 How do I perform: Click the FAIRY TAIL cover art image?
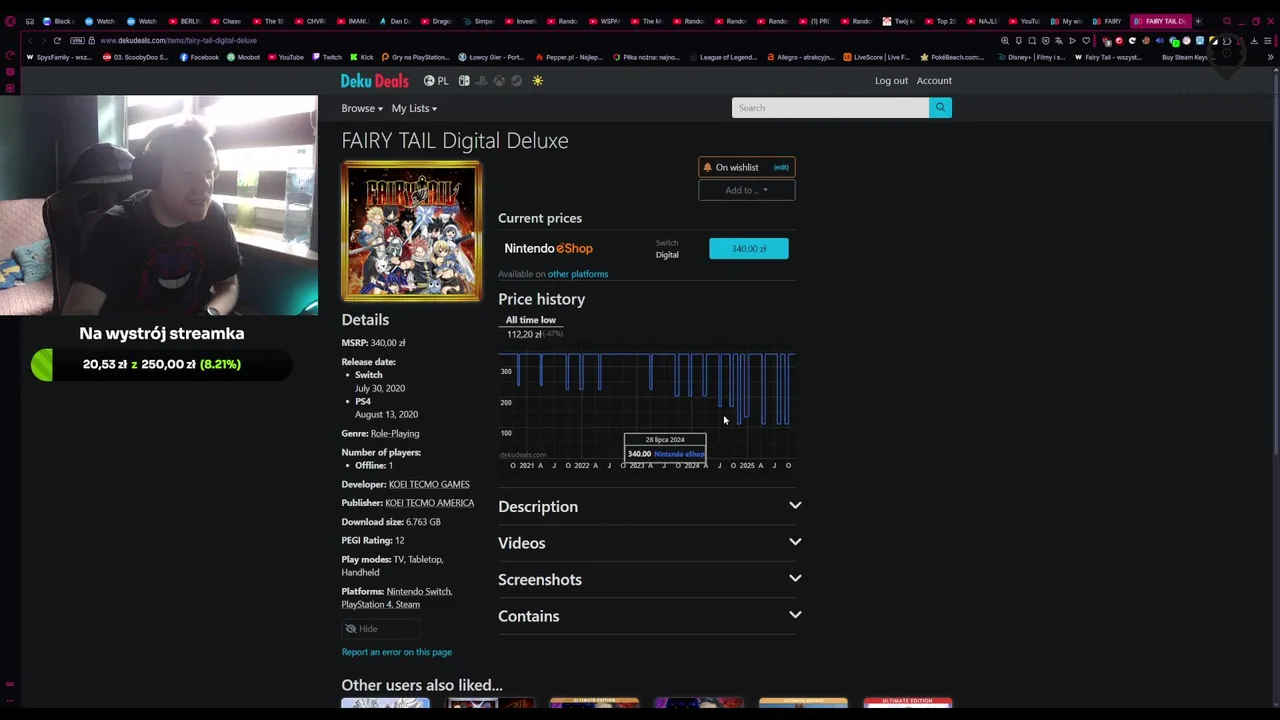click(x=411, y=231)
